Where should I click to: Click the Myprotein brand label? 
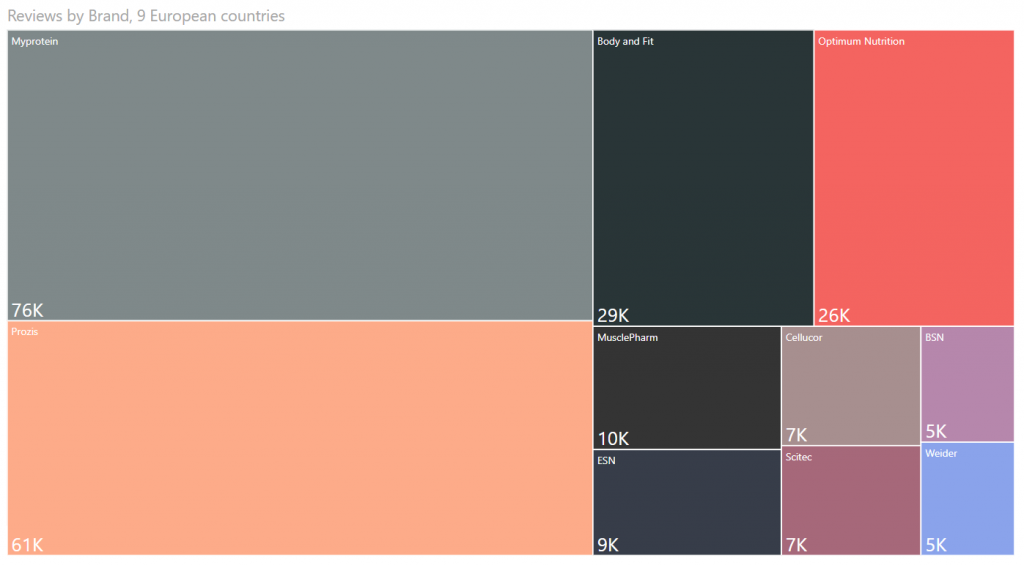(x=35, y=41)
